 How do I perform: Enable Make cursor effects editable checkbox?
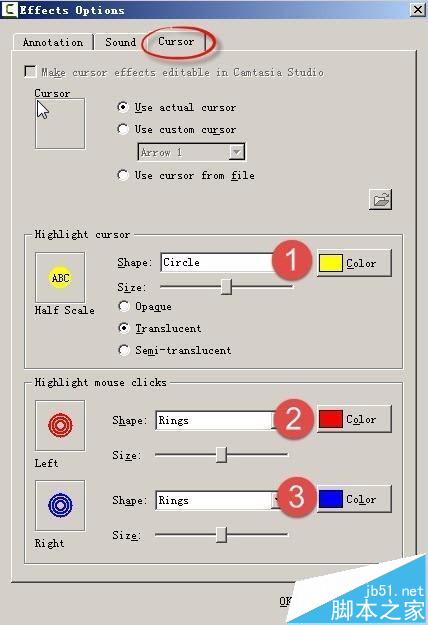pos(30,72)
